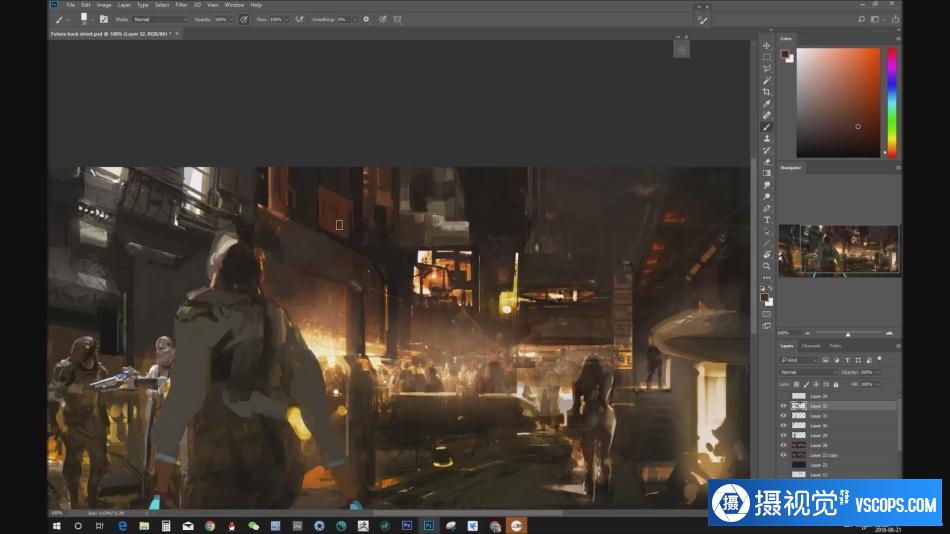Screen dimensions: 950x534
Task: Select the Eraser tool
Action: 766,162
